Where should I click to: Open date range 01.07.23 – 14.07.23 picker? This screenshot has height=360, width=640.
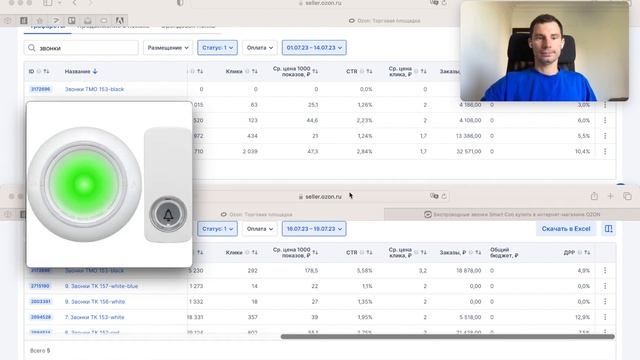point(314,48)
